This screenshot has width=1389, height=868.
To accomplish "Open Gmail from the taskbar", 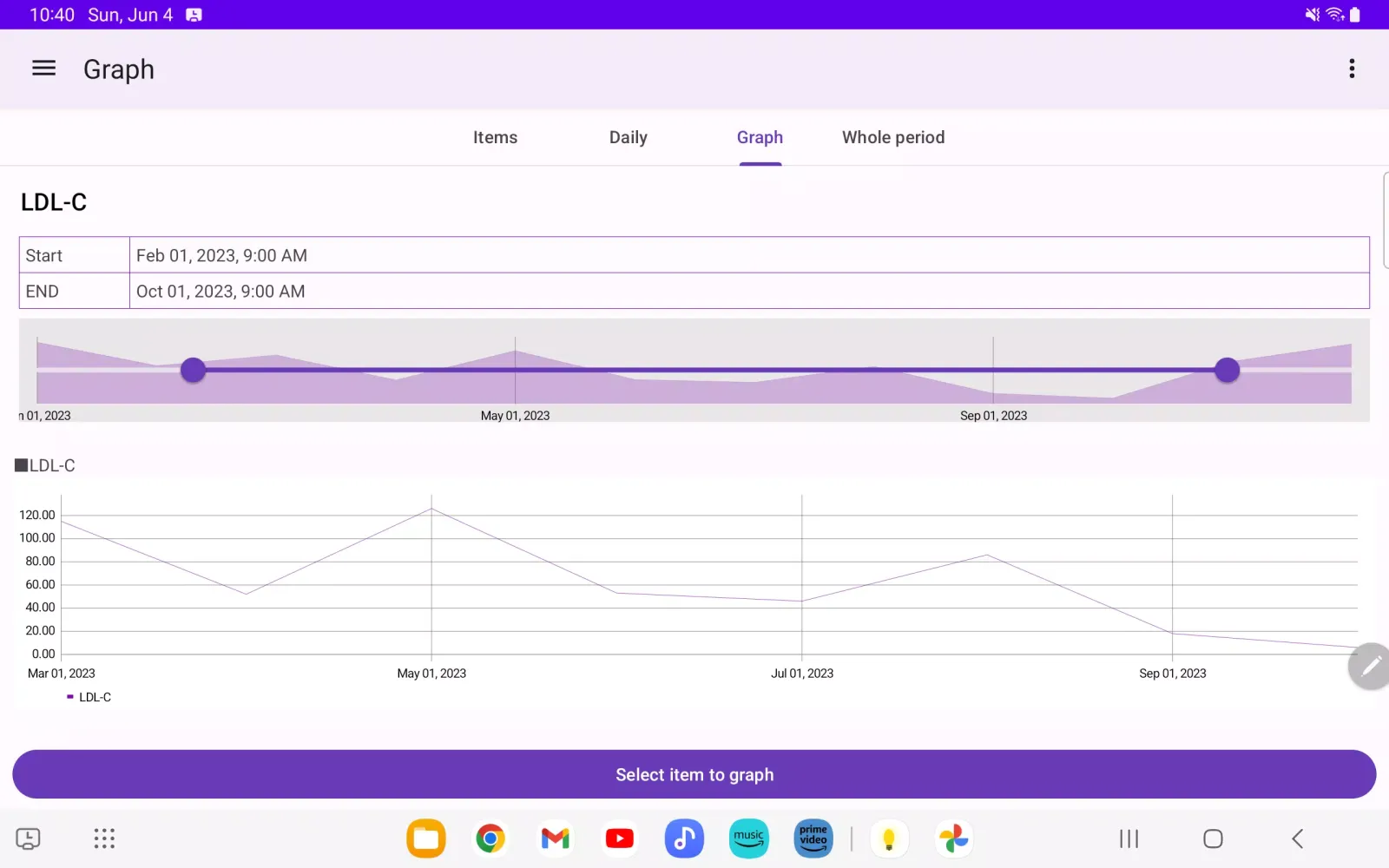I will (555, 838).
